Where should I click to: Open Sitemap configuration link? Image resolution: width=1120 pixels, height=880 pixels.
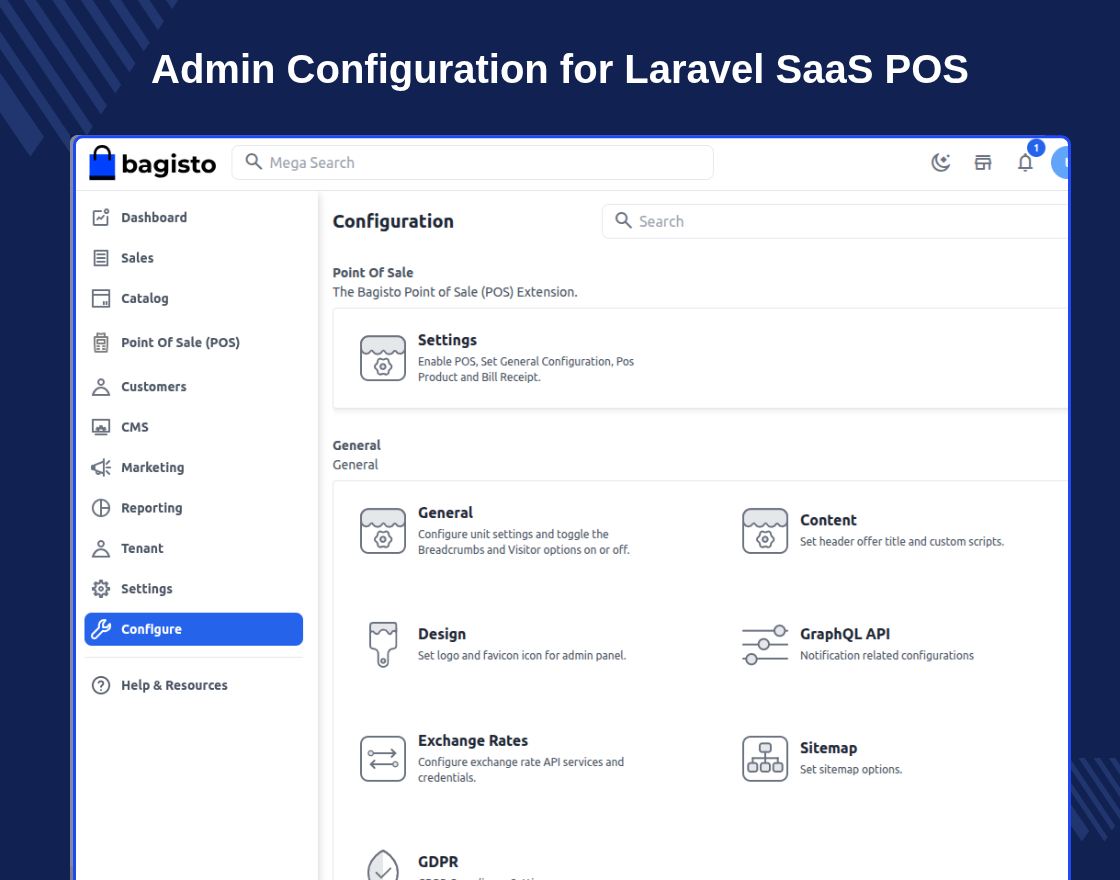pos(829,748)
